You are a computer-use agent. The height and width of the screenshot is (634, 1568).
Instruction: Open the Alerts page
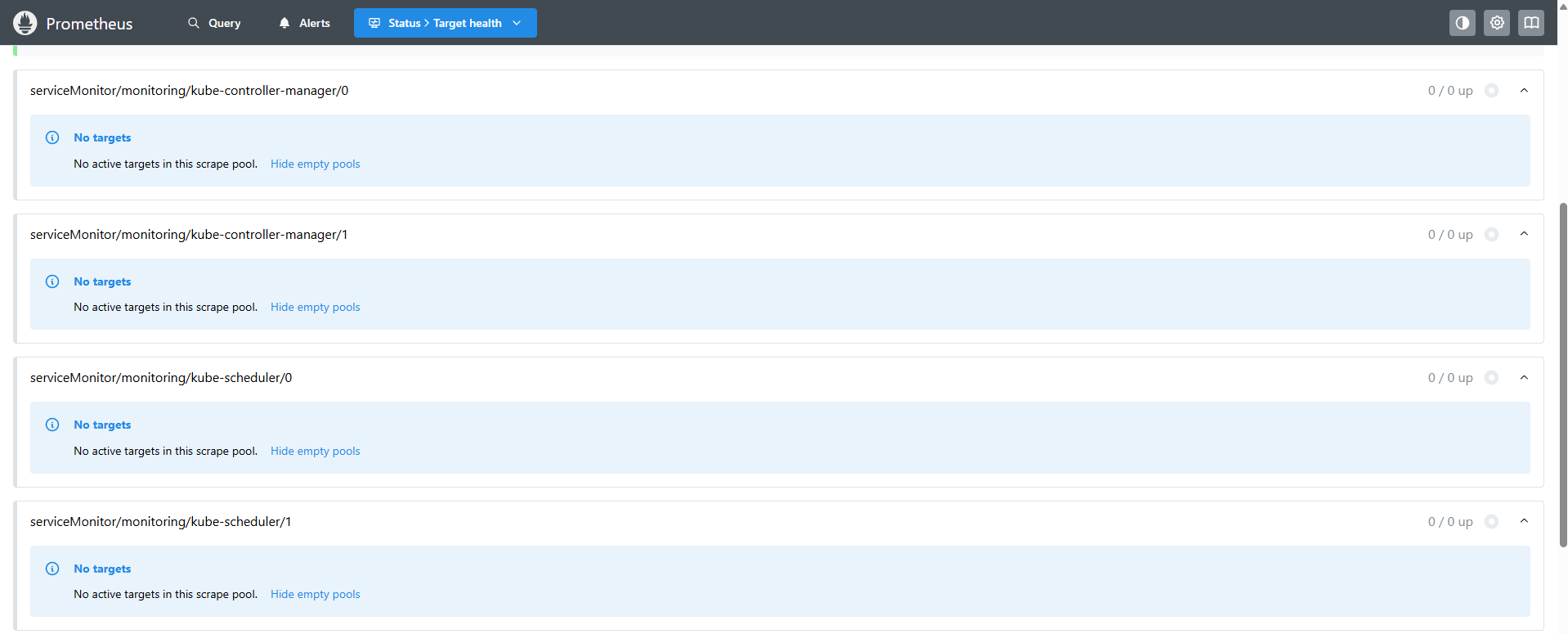pos(304,23)
